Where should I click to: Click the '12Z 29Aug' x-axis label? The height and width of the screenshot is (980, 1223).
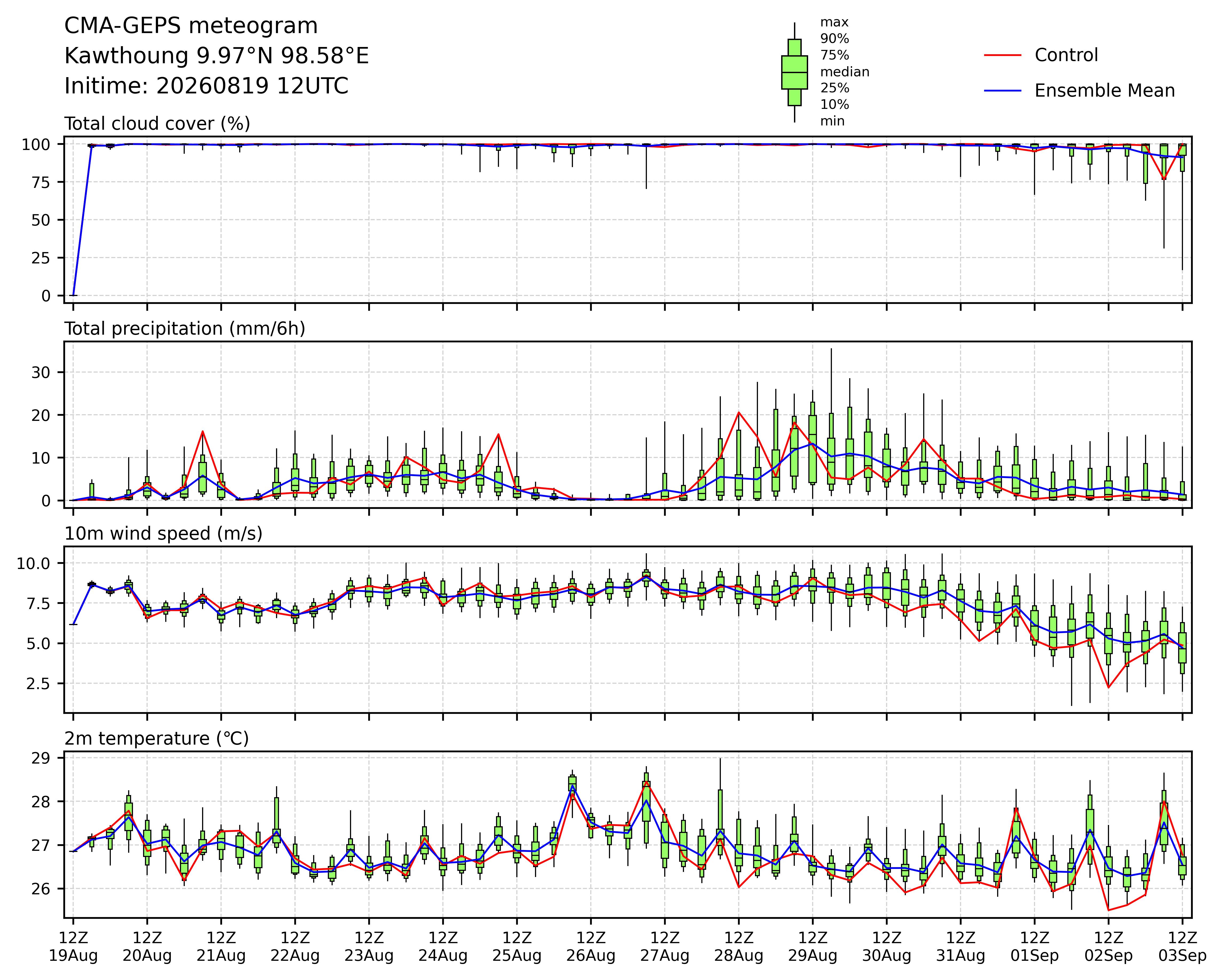pos(813,947)
